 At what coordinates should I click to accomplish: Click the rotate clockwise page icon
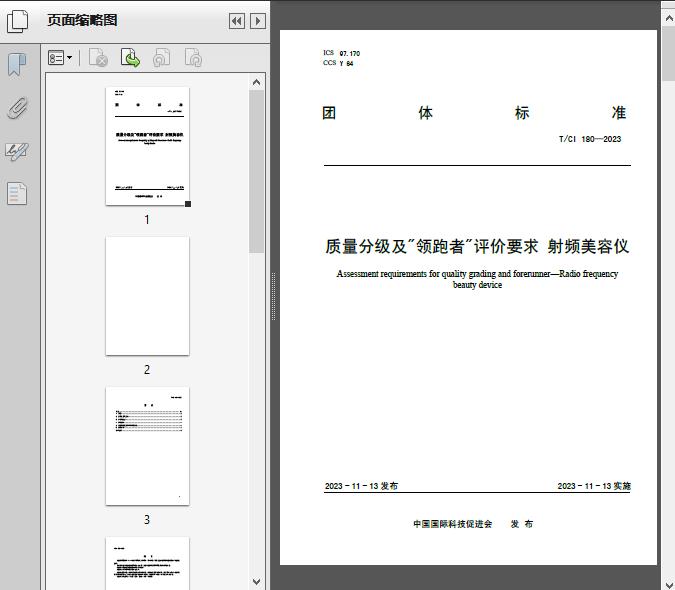click(x=193, y=58)
